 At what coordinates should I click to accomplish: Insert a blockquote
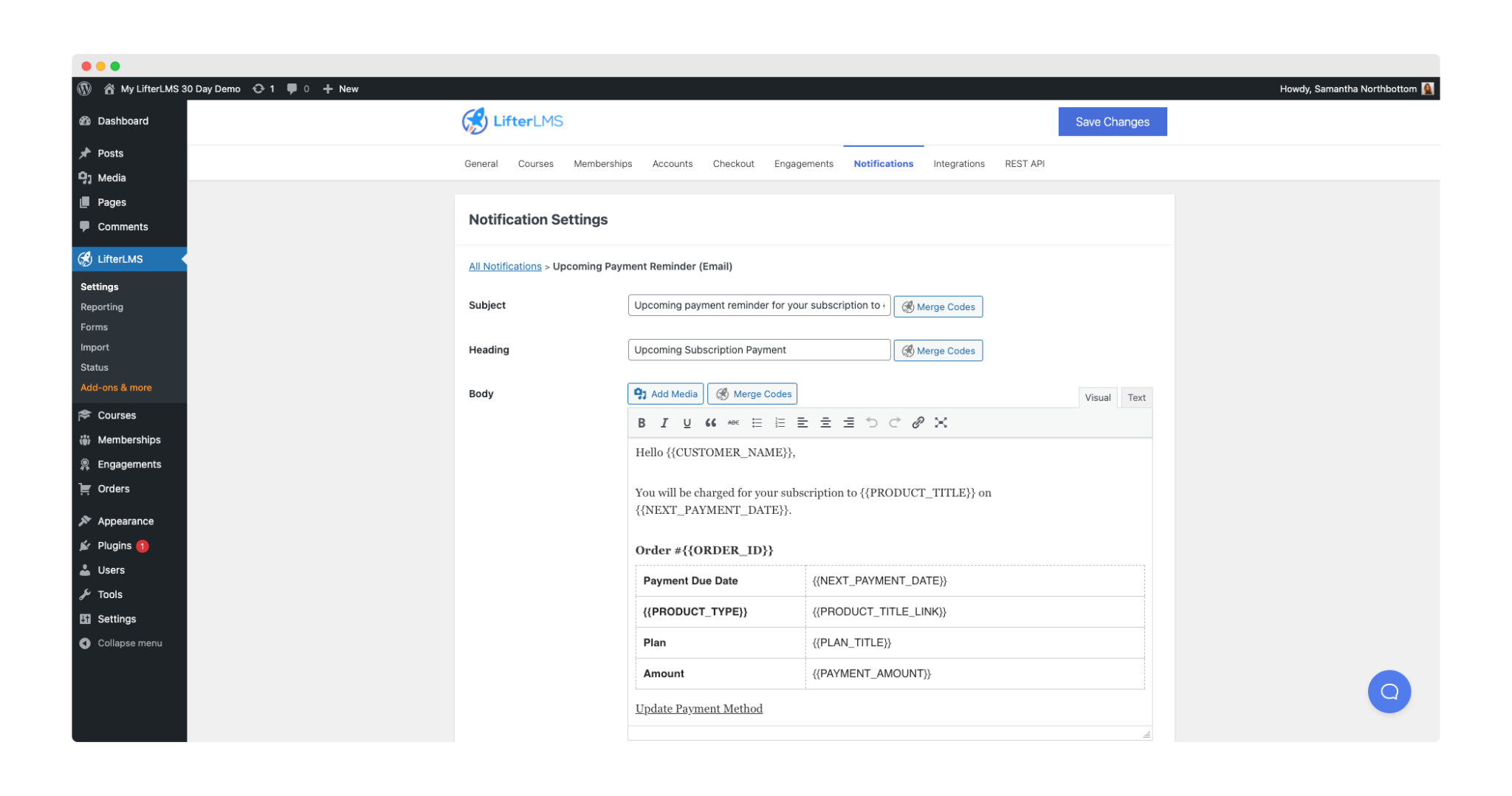pos(710,422)
